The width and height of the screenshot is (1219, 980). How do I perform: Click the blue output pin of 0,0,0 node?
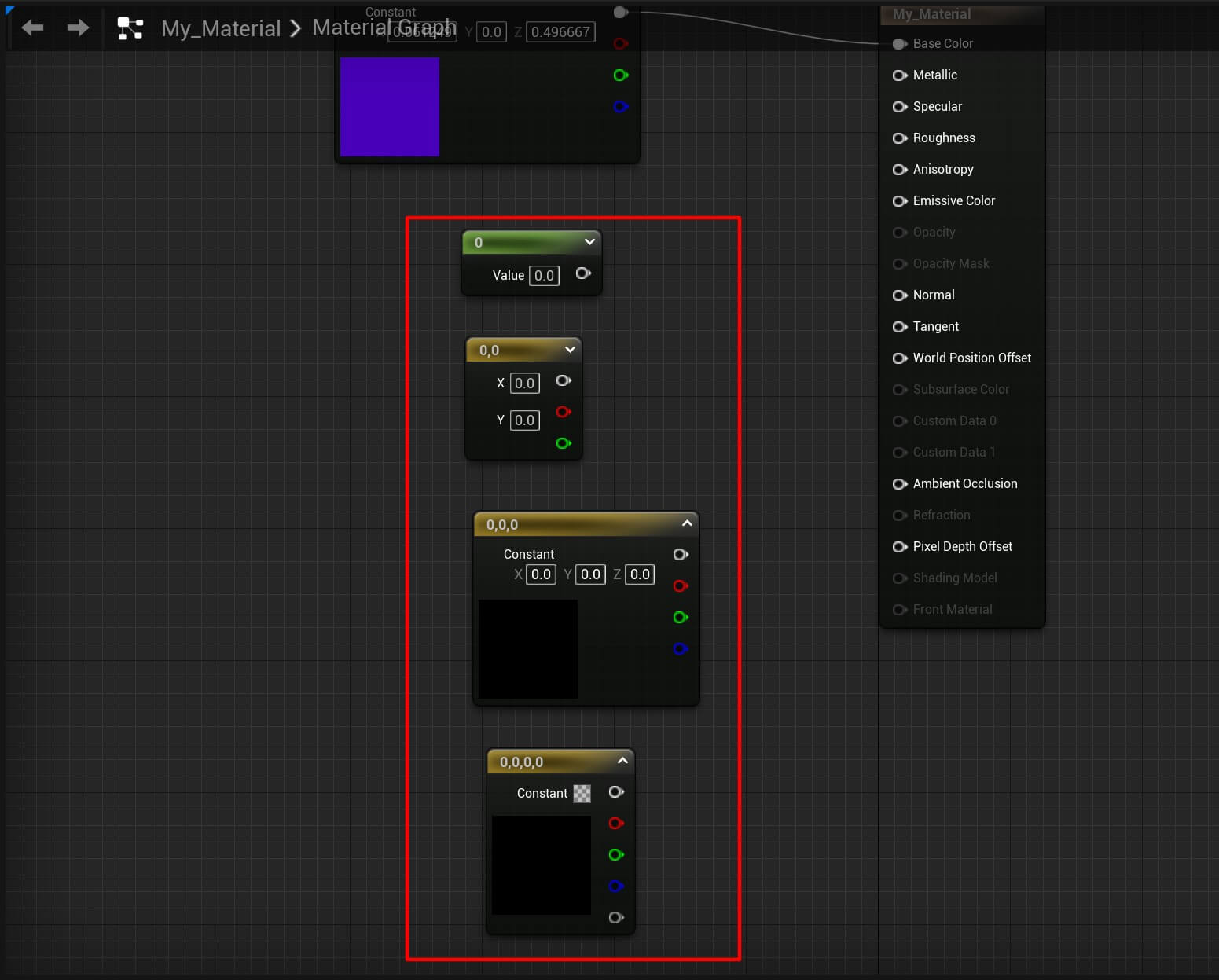pyautogui.click(x=681, y=649)
